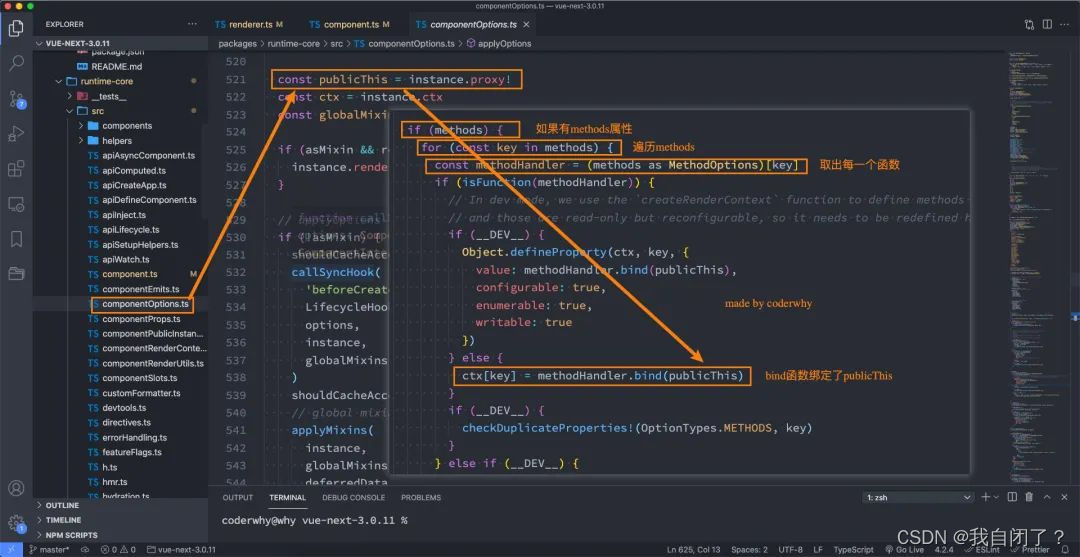
Task: Open errors and warnings status indicator
Action: click(118, 549)
